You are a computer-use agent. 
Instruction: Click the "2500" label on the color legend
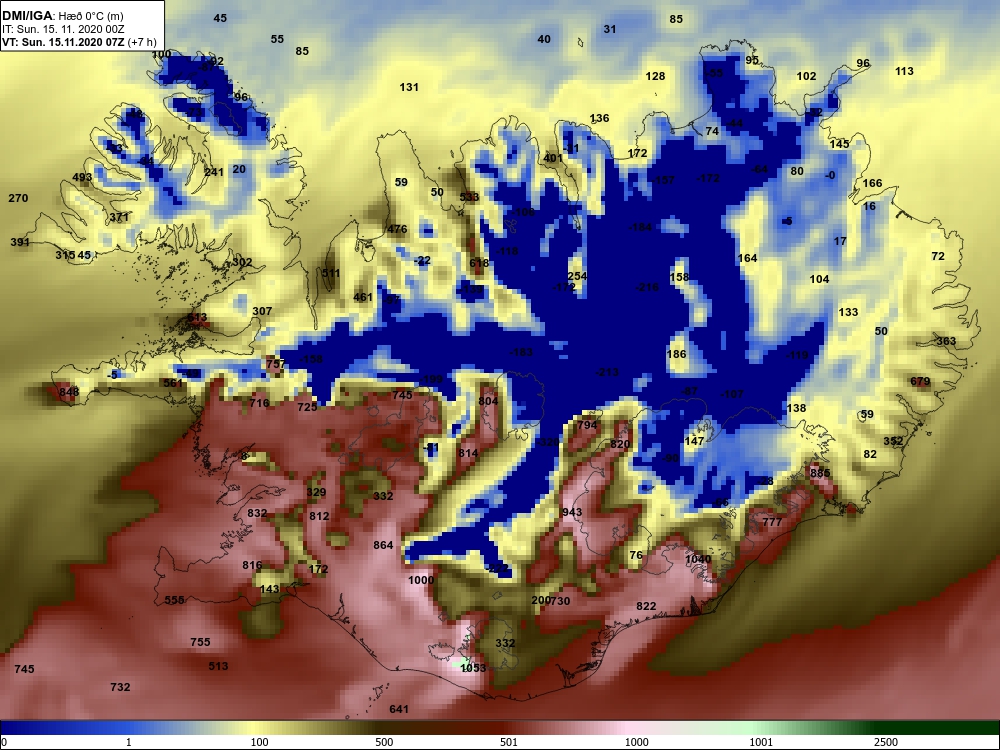pos(885,742)
